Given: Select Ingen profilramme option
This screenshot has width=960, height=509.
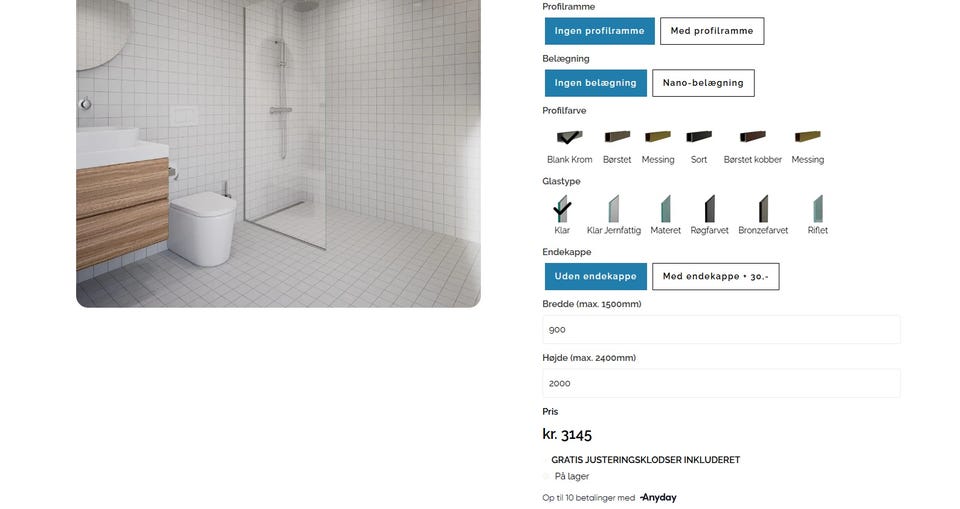Looking at the screenshot, I should (x=599, y=31).
